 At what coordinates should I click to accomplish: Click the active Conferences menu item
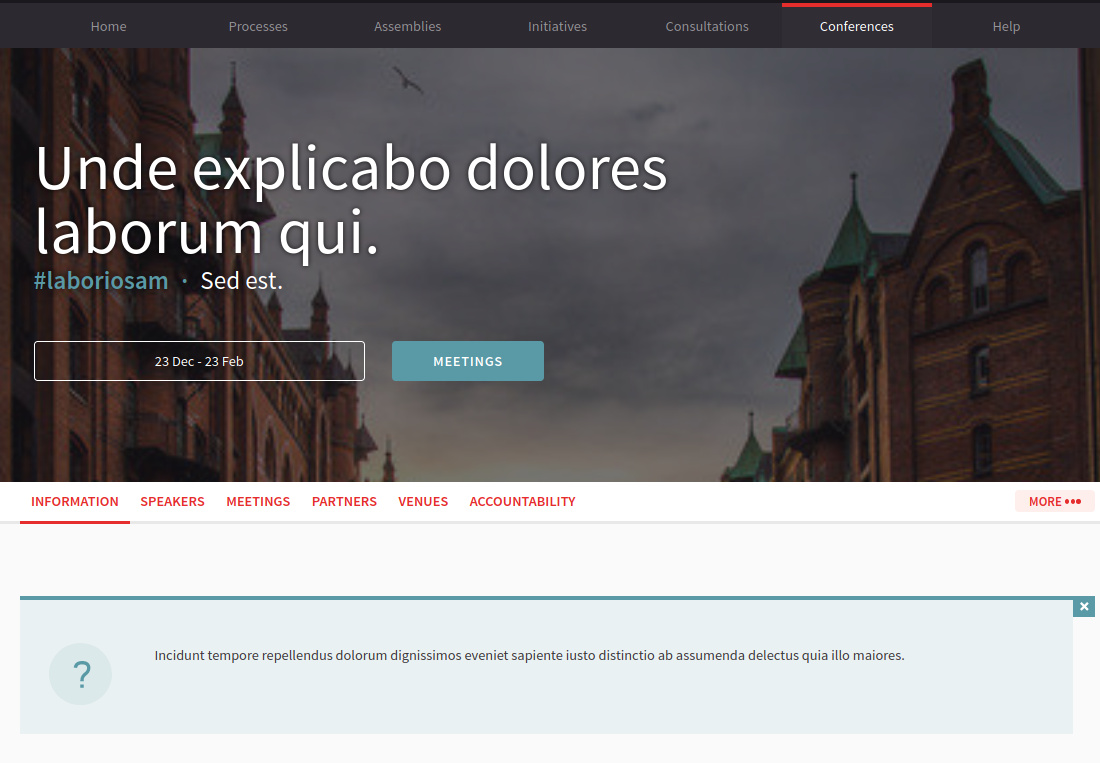pos(856,27)
